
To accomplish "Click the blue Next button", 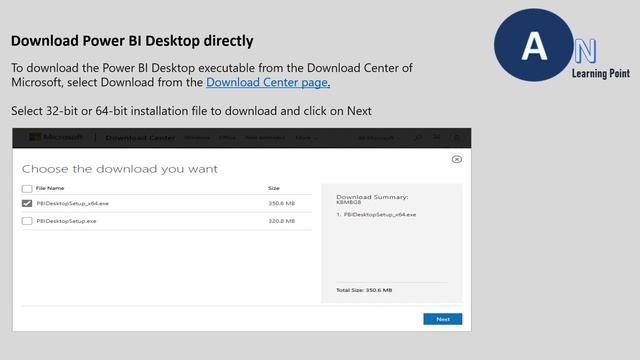I will (x=442, y=319).
